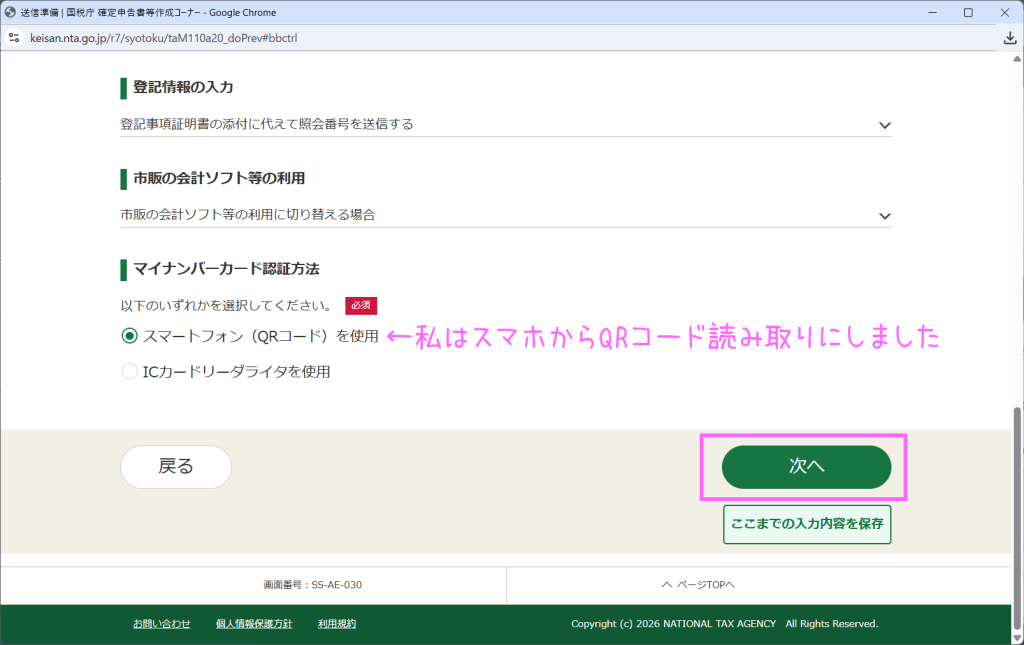
Task: Save progress with ここまでの入力内容を保存 button
Action: pyautogui.click(x=806, y=524)
